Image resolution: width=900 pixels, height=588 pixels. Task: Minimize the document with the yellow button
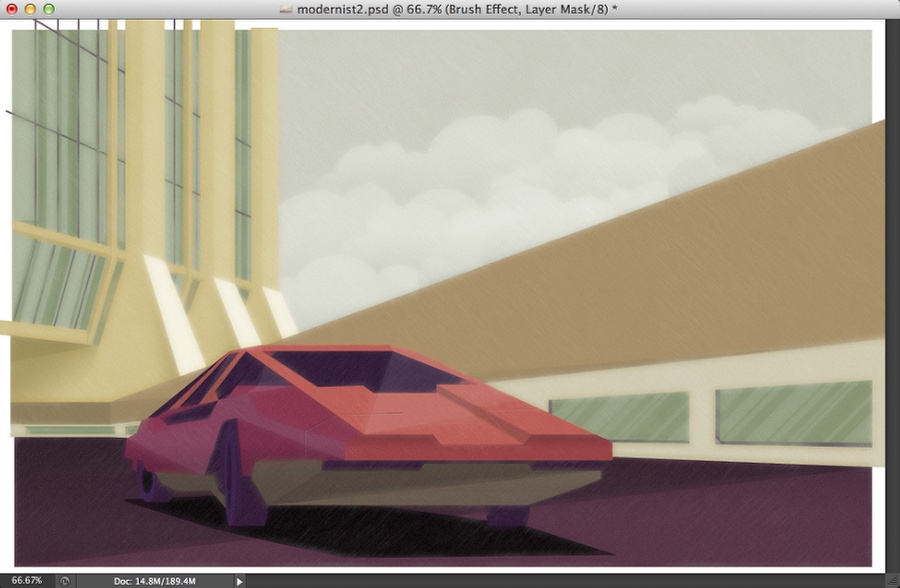click(x=30, y=9)
